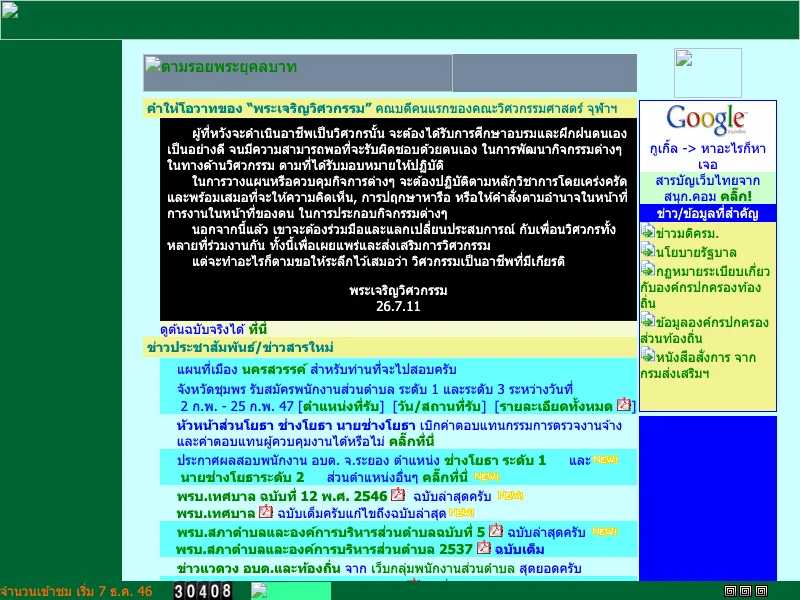Click the arrow icon beside ข่าวมติครม.
The height and width of the screenshot is (600, 800).
tap(648, 231)
